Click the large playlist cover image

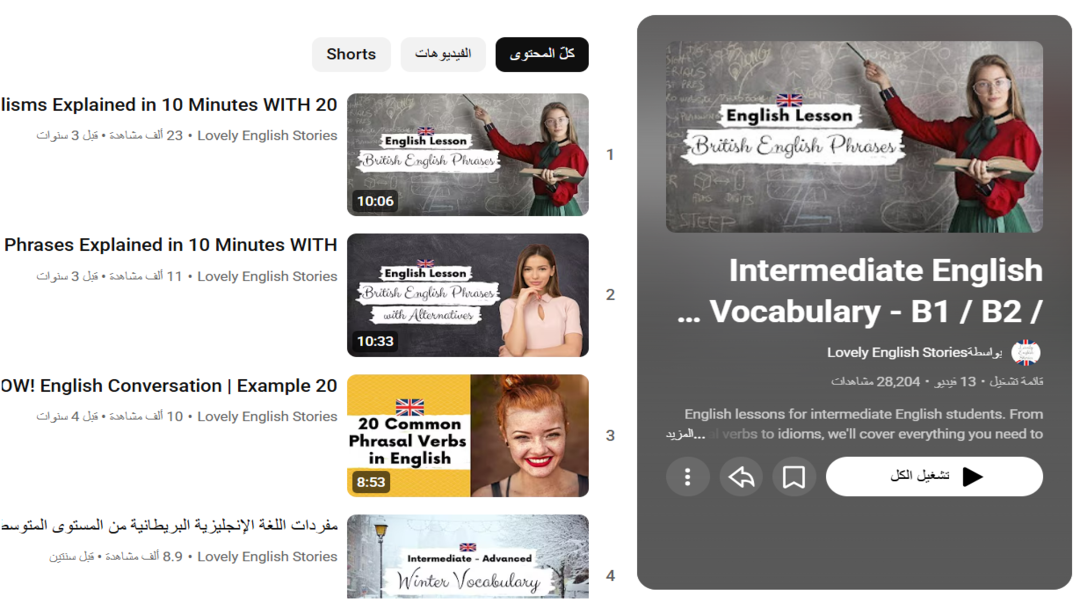click(854, 137)
